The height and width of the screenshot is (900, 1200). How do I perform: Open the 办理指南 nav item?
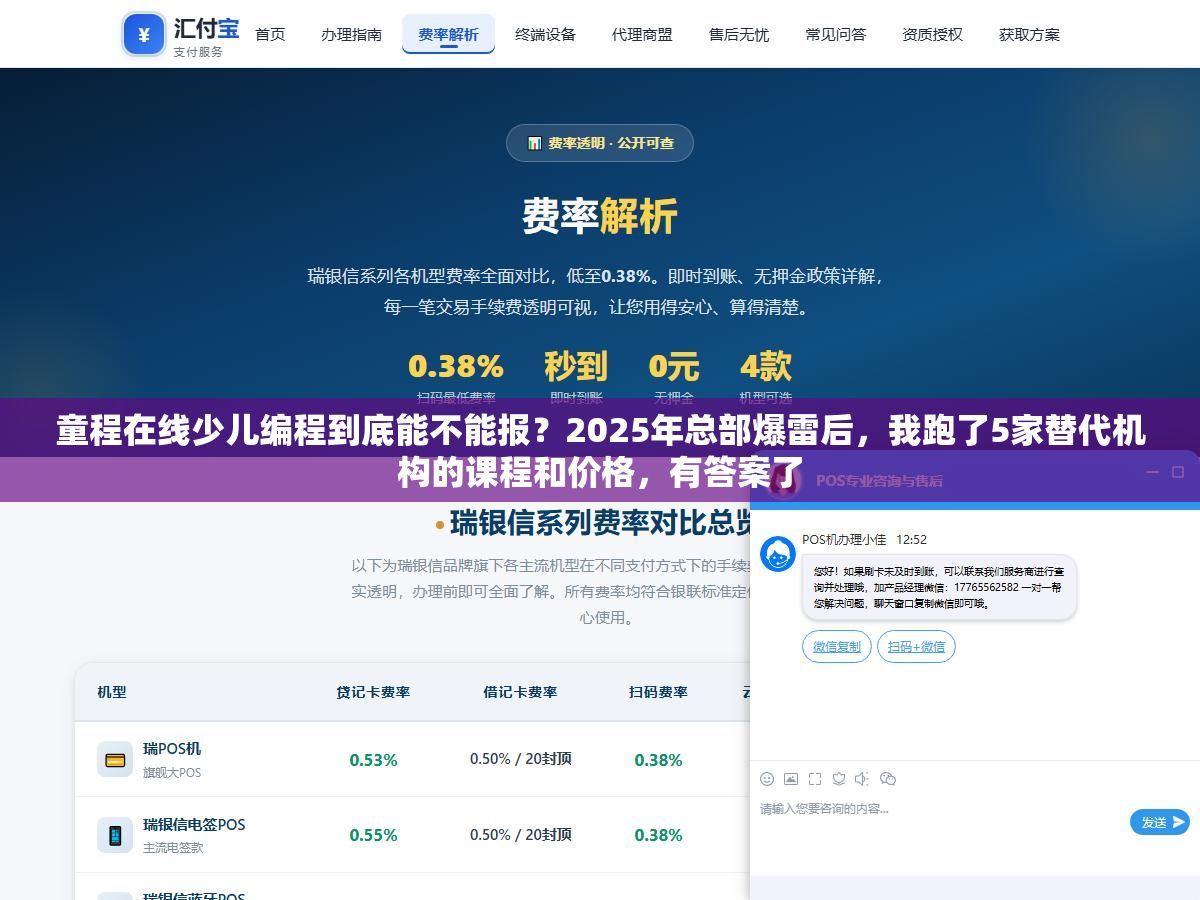click(x=351, y=34)
